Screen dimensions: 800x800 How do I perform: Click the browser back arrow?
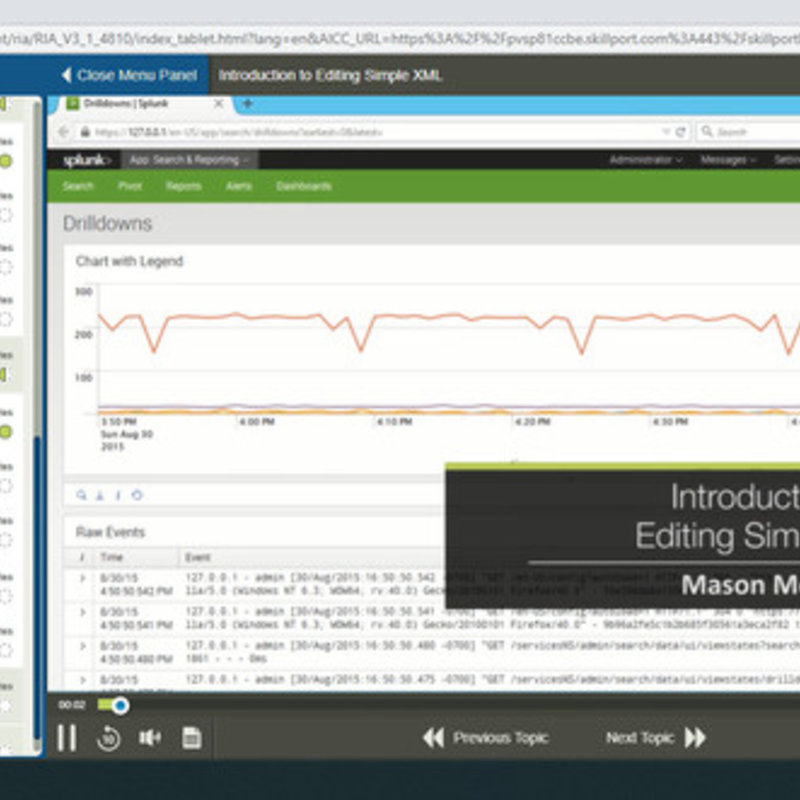click(x=63, y=132)
